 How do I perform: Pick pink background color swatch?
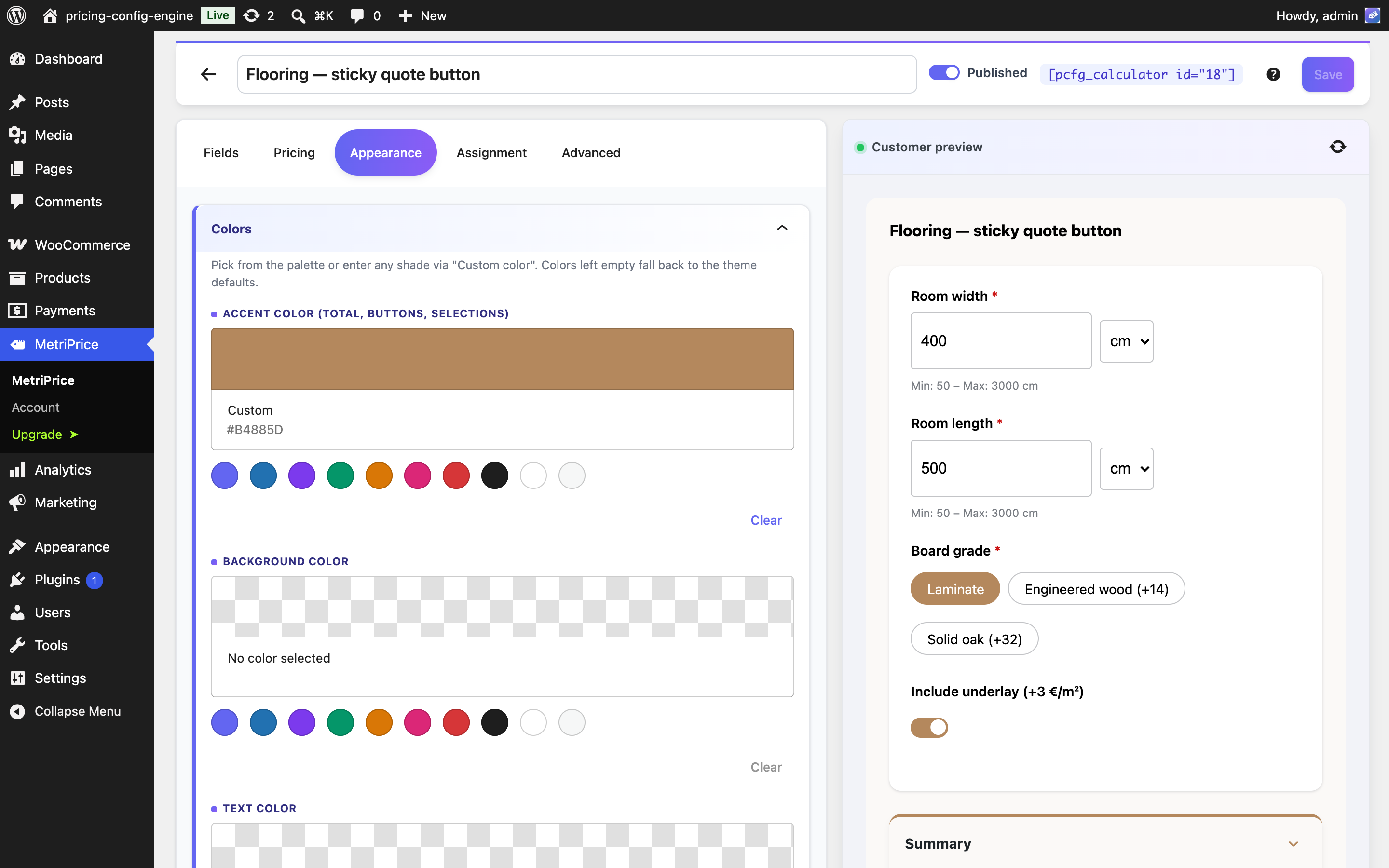click(417, 722)
